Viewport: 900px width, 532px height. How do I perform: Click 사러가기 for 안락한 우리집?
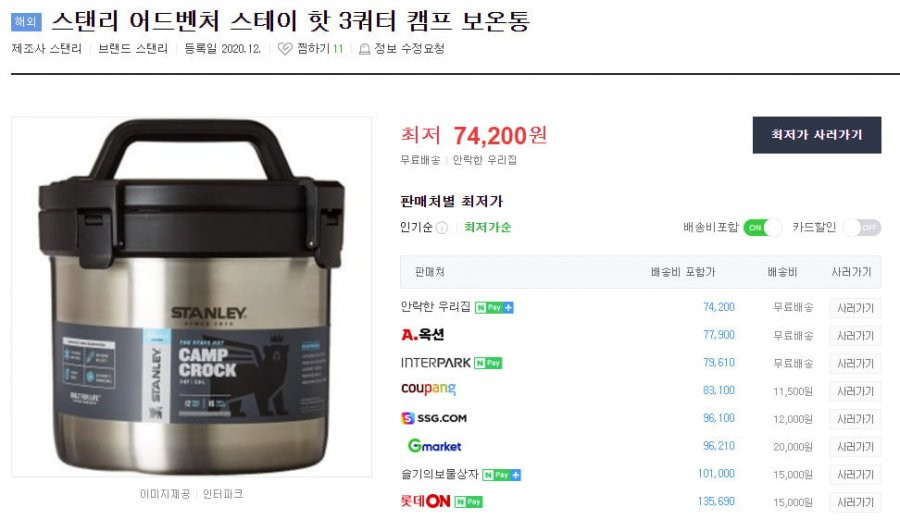[x=855, y=308]
